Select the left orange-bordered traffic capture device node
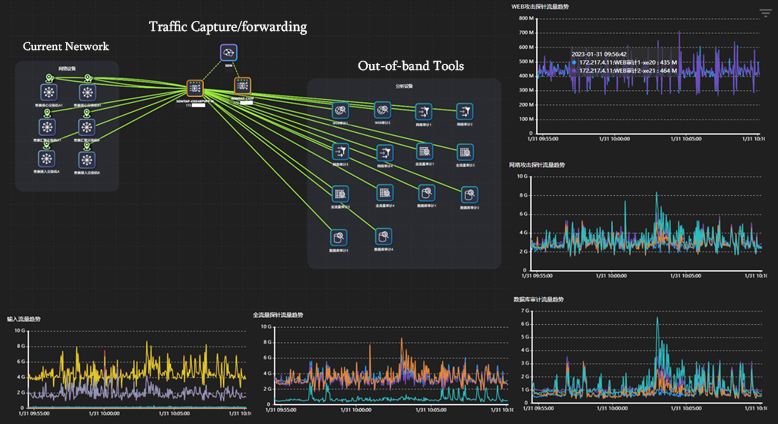The width and height of the screenshot is (778, 424). pos(195,88)
